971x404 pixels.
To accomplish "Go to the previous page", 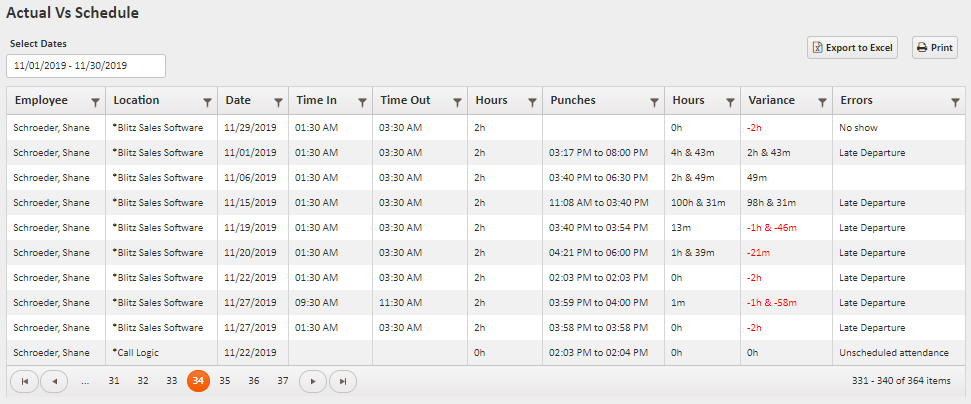I will pos(54,381).
